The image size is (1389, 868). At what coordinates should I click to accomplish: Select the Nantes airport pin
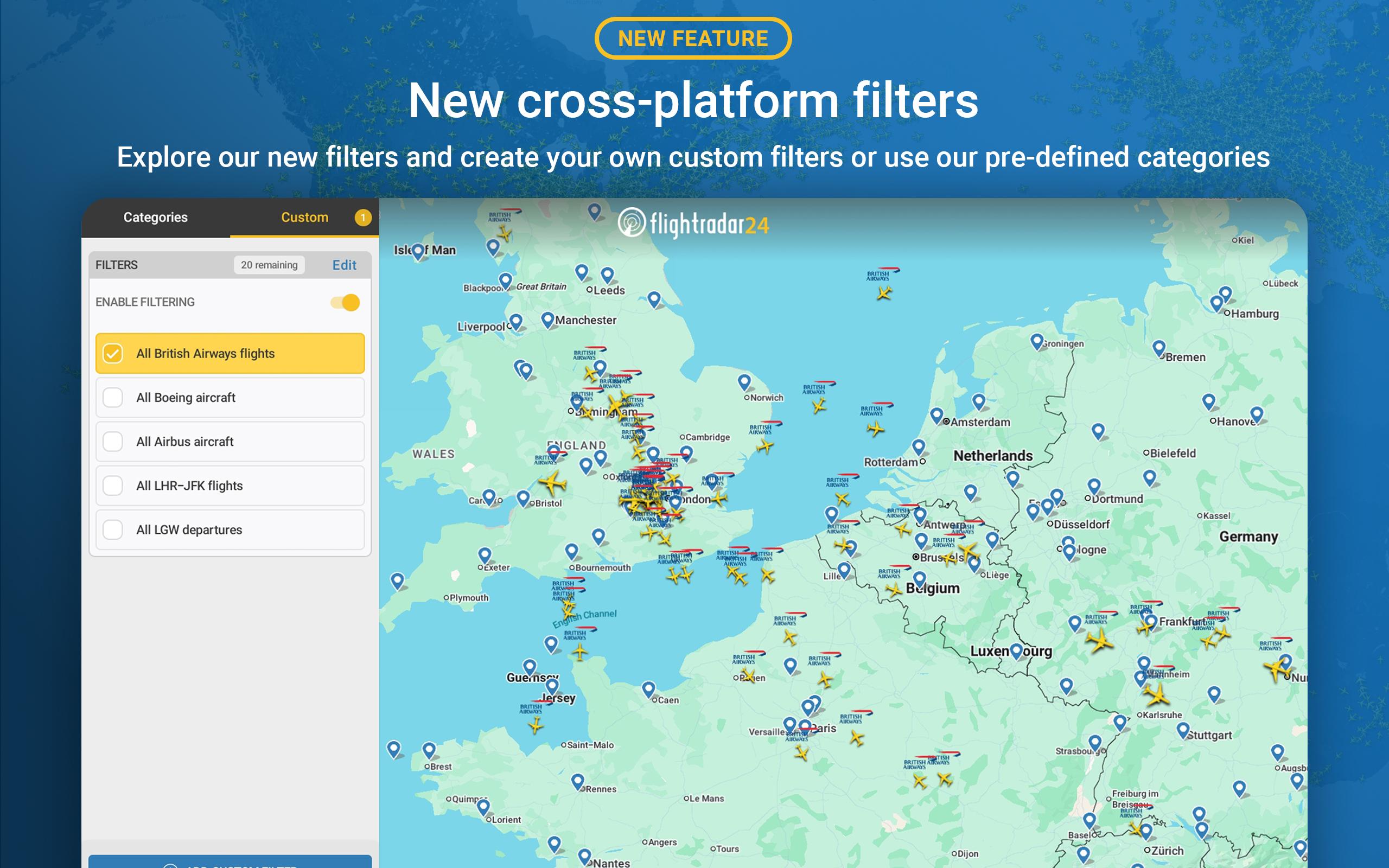tap(585, 857)
